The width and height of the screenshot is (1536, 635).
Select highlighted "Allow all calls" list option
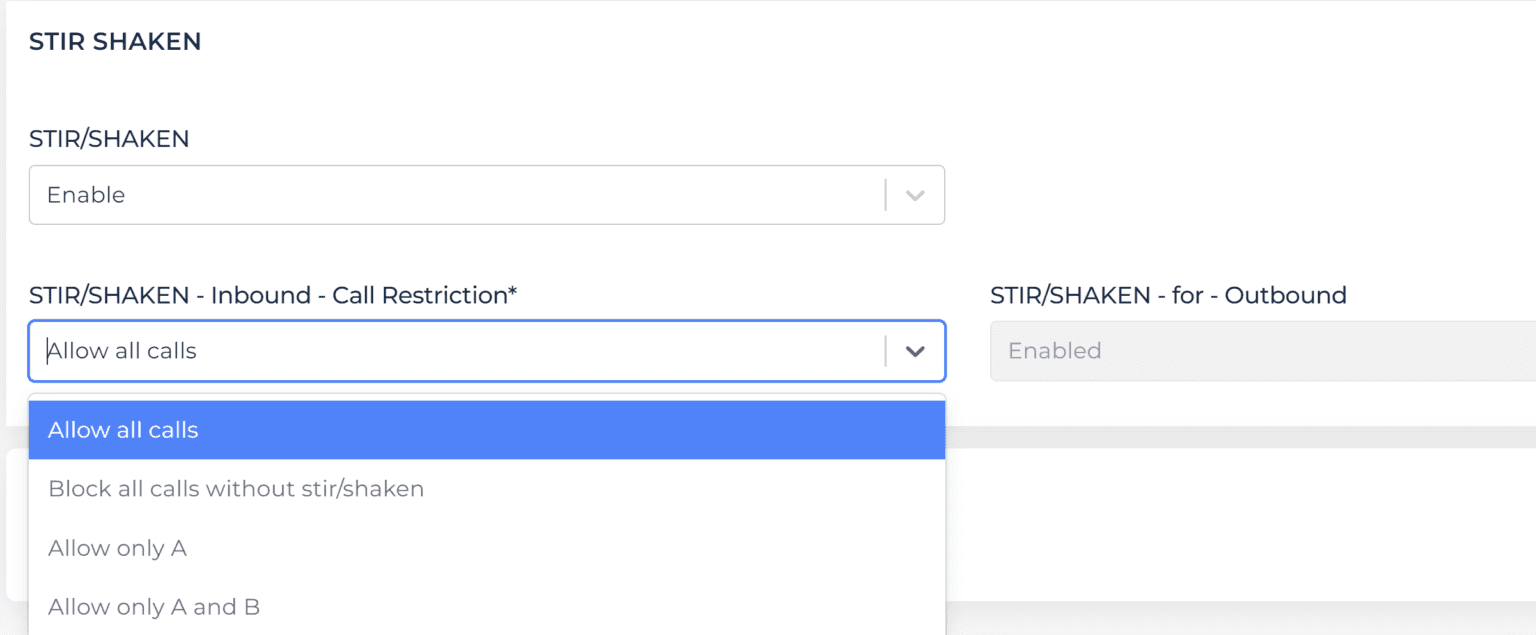click(x=486, y=430)
